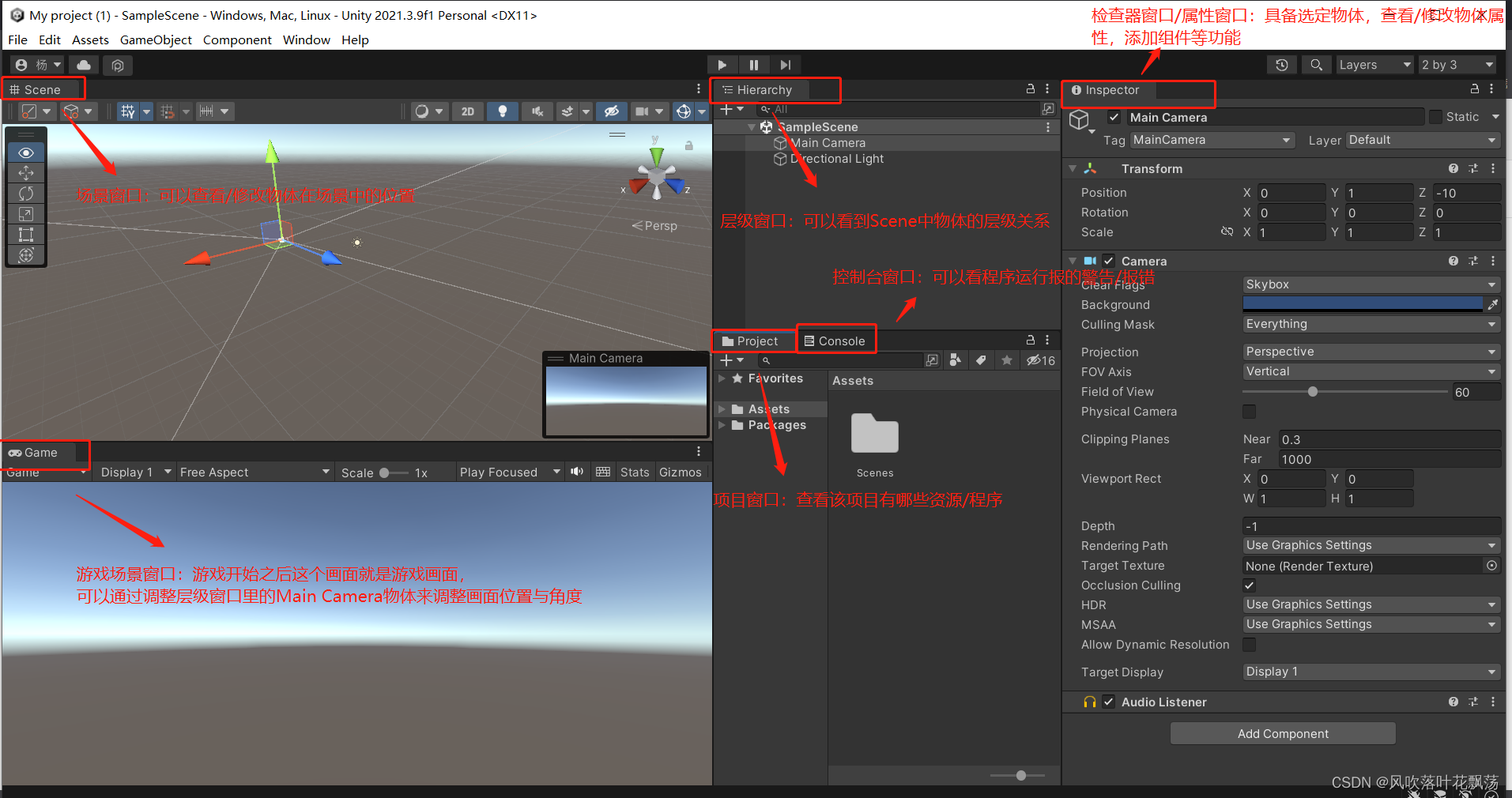Toggle scene lighting bulb icon
This screenshot has width=1512, height=798.
point(503,111)
